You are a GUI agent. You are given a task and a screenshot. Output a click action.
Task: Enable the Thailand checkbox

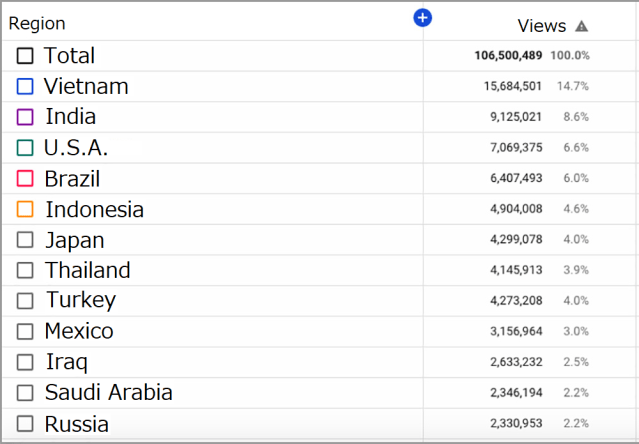pyautogui.click(x=25, y=271)
